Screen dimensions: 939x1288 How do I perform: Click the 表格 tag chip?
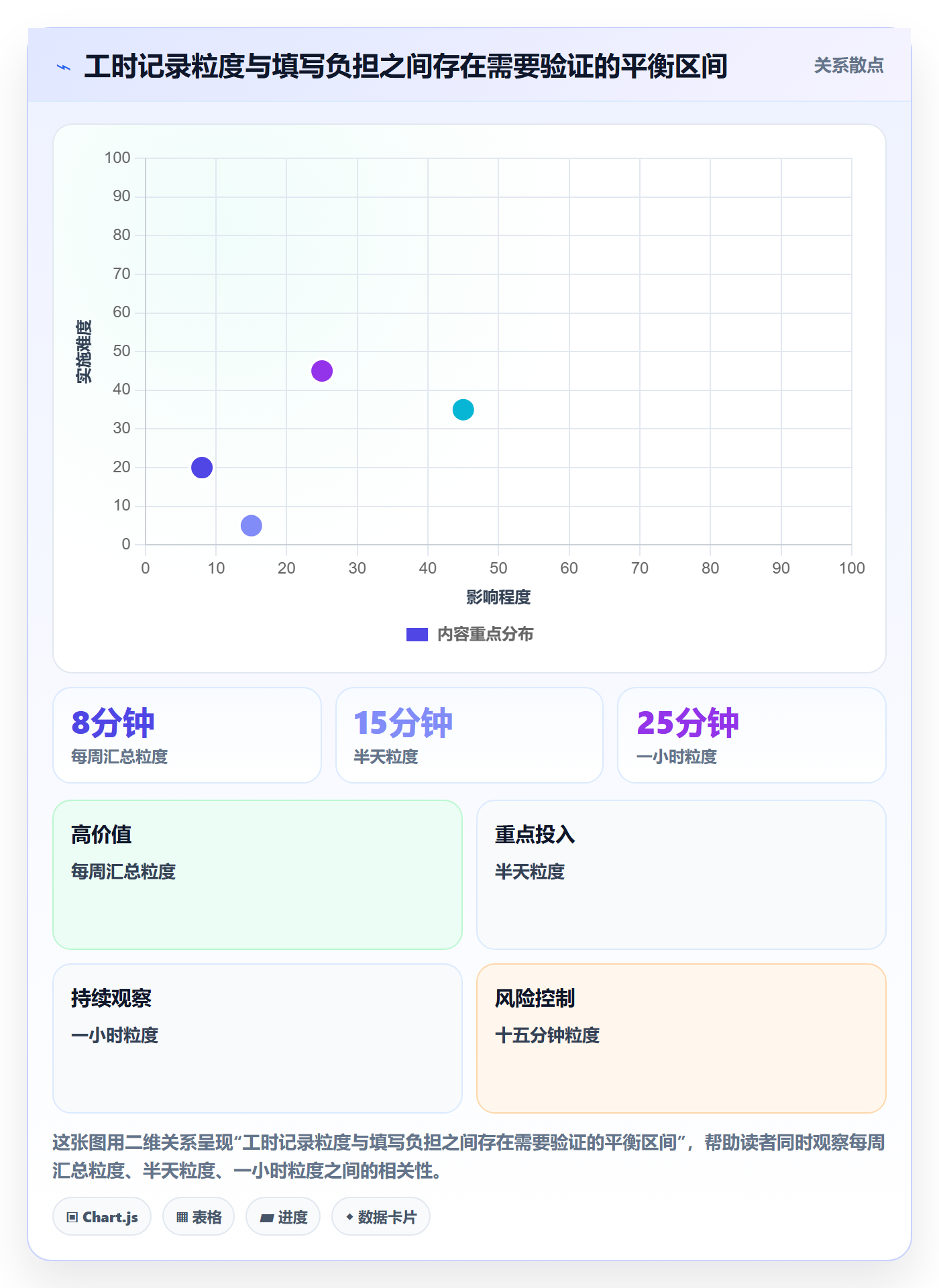point(199,1217)
